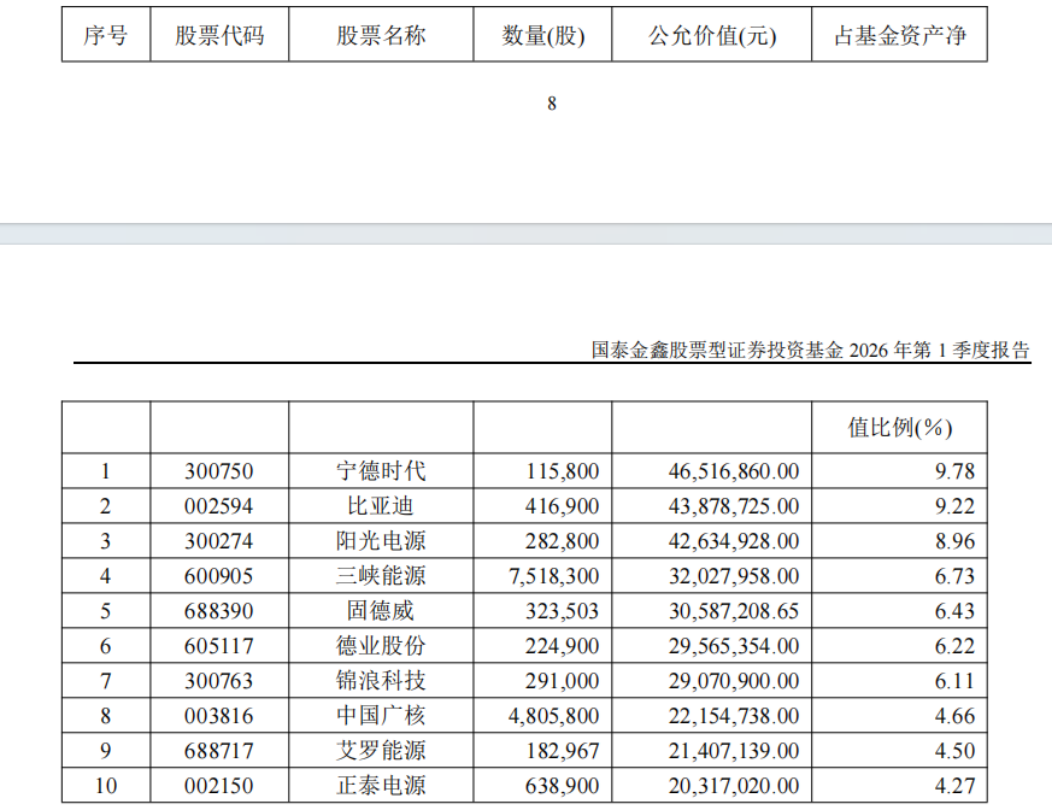Click stock name 阳光电源

click(x=381, y=541)
